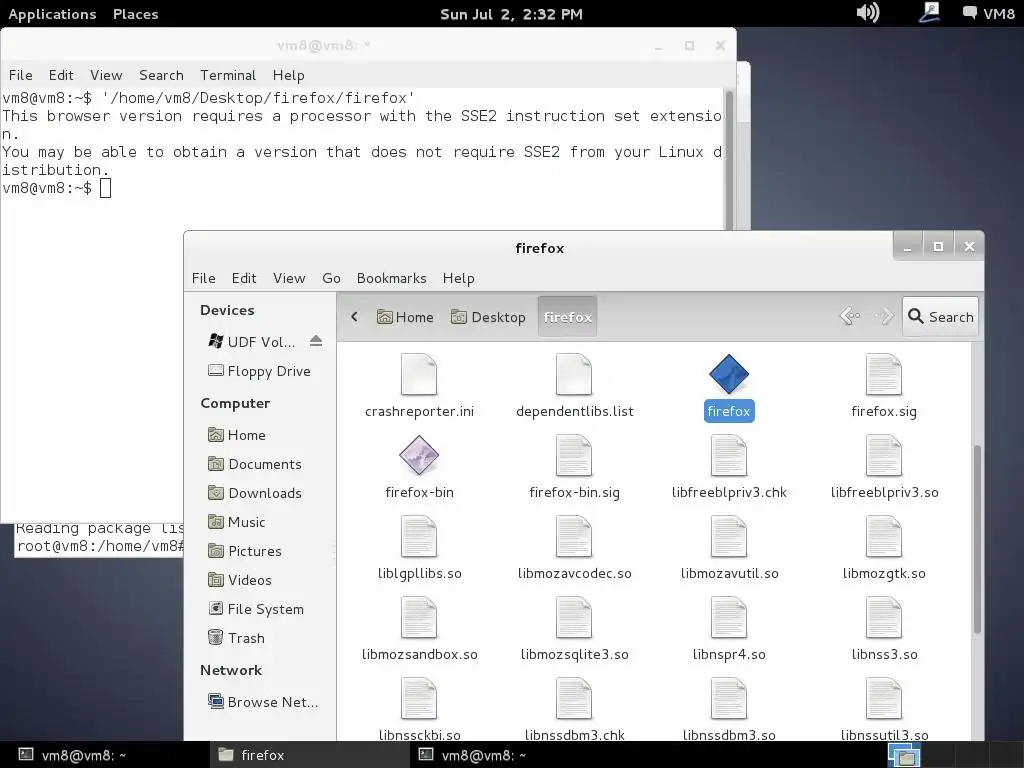Click the crashreporter.ini file icon
This screenshot has width=1024, height=768.
[419, 374]
